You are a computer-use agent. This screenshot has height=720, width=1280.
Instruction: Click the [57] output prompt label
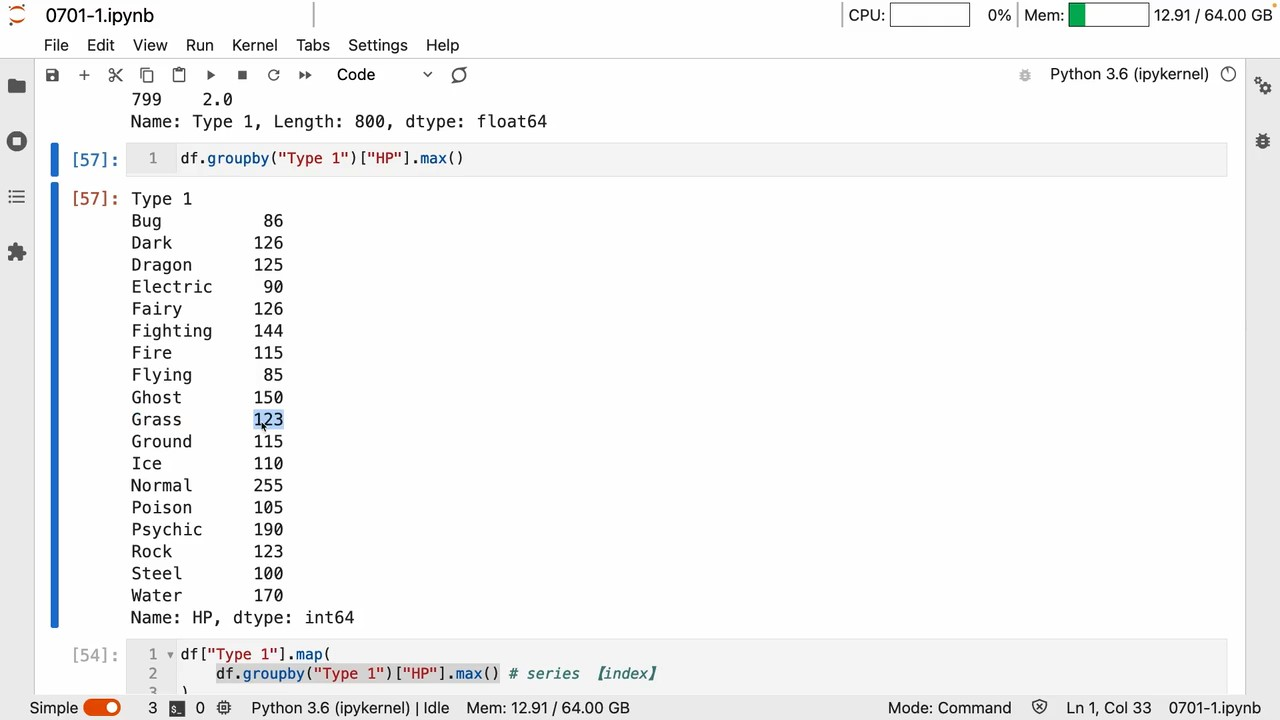point(95,199)
